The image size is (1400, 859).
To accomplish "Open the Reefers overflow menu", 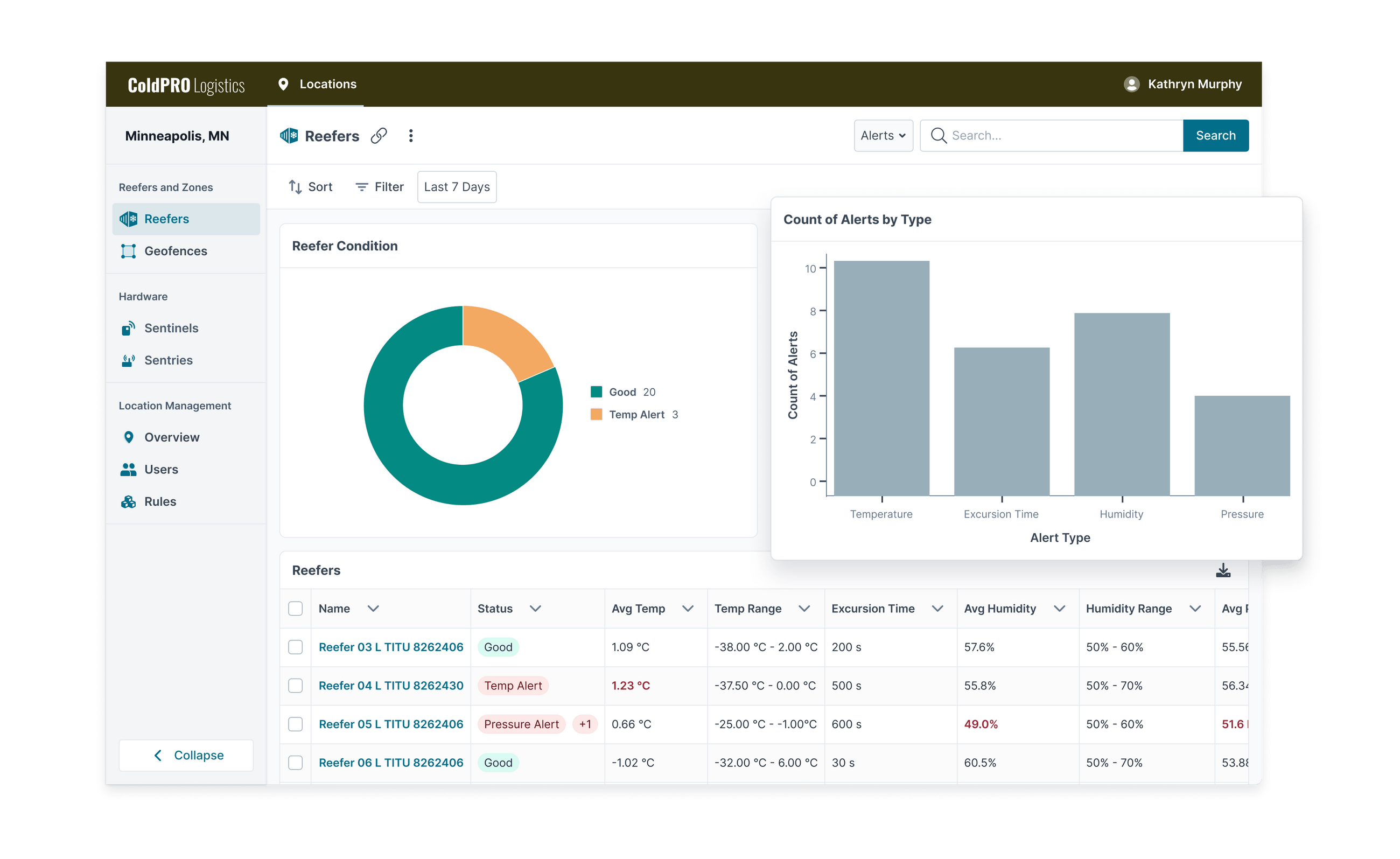I will click(411, 136).
